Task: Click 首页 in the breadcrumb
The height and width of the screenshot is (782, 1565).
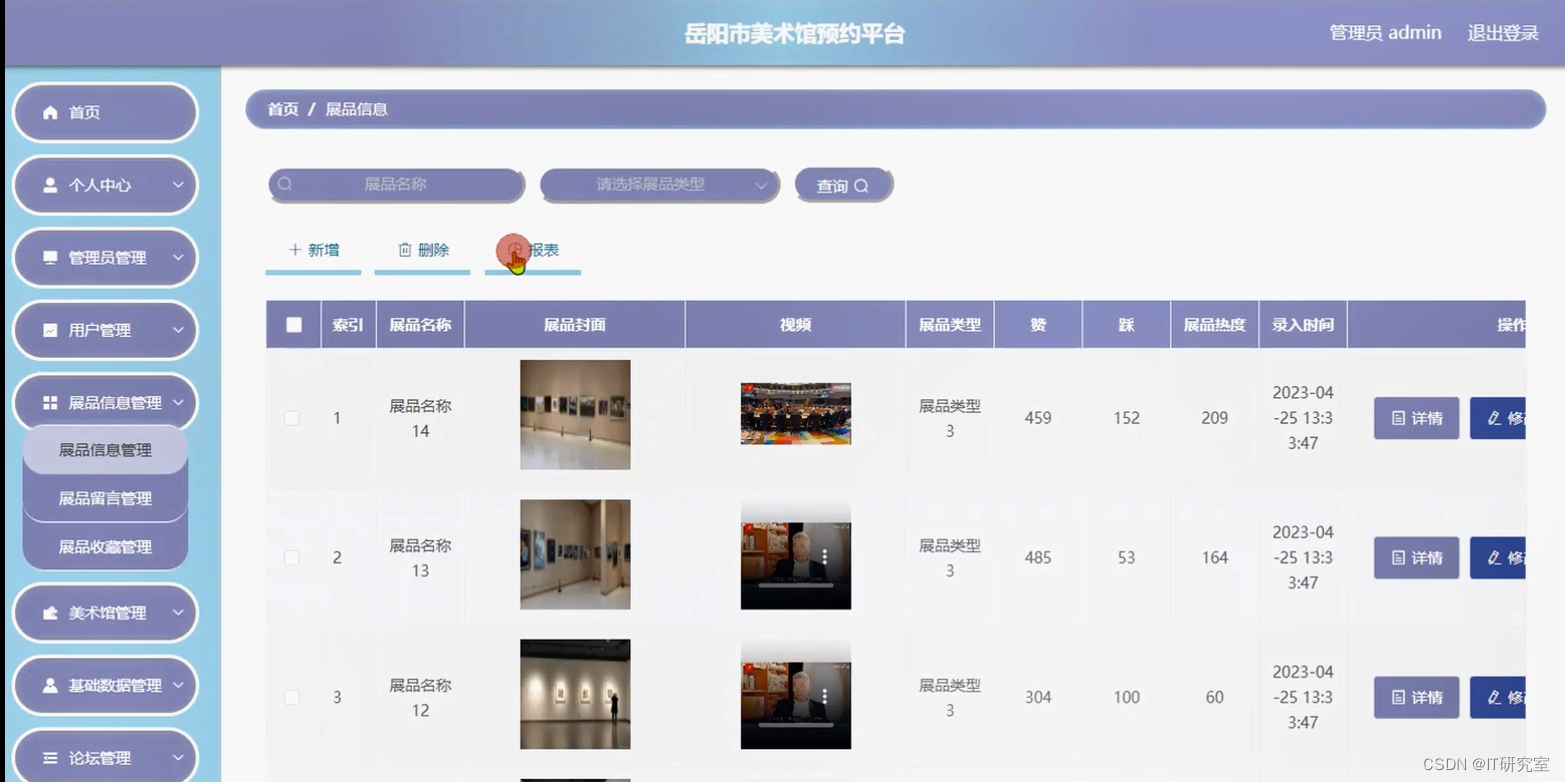Action: (283, 109)
